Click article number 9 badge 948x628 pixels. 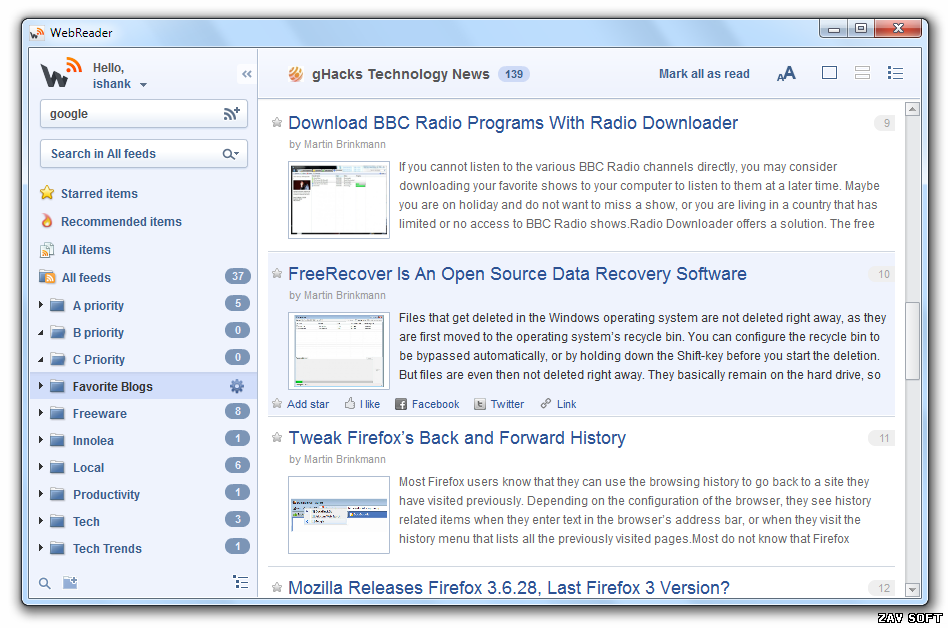(x=886, y=123)
